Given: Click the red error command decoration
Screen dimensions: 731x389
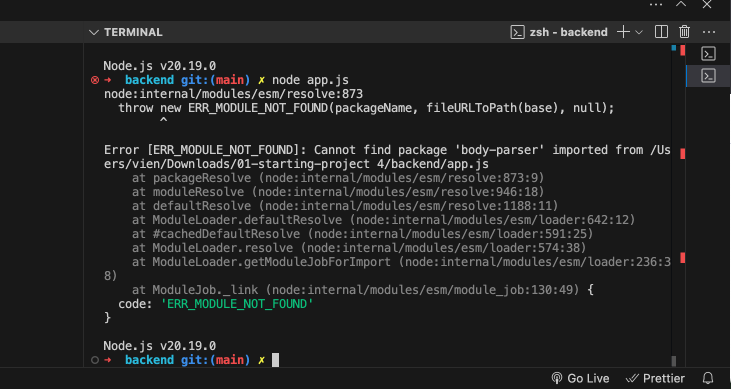Looking at the screenshot, I should (x=95, y=80).
